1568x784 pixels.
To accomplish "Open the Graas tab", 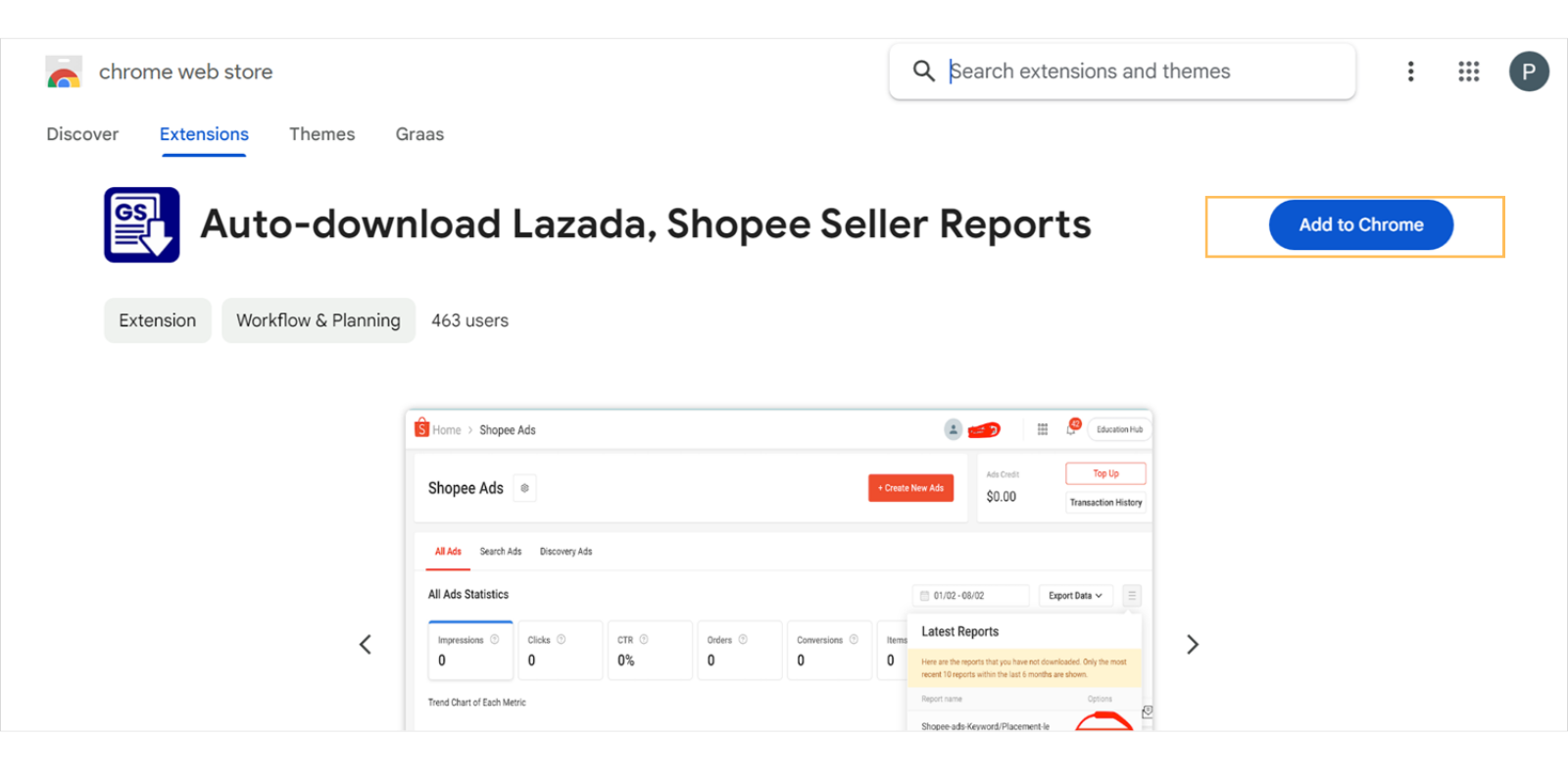I will point(419,134).
